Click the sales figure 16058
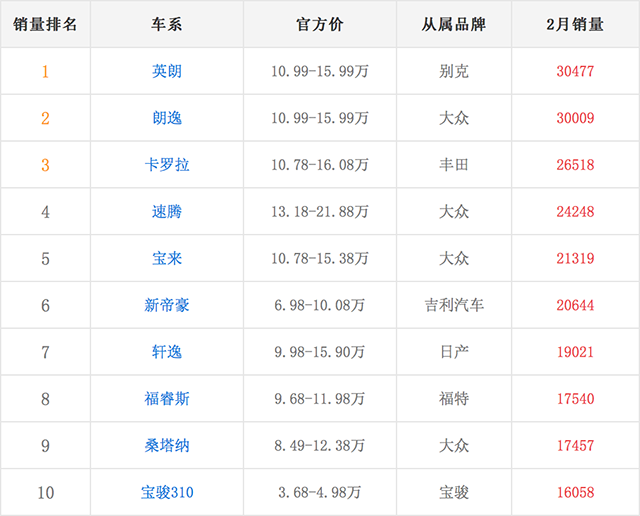This screenshot has width=640, height=516. (576, 492)
